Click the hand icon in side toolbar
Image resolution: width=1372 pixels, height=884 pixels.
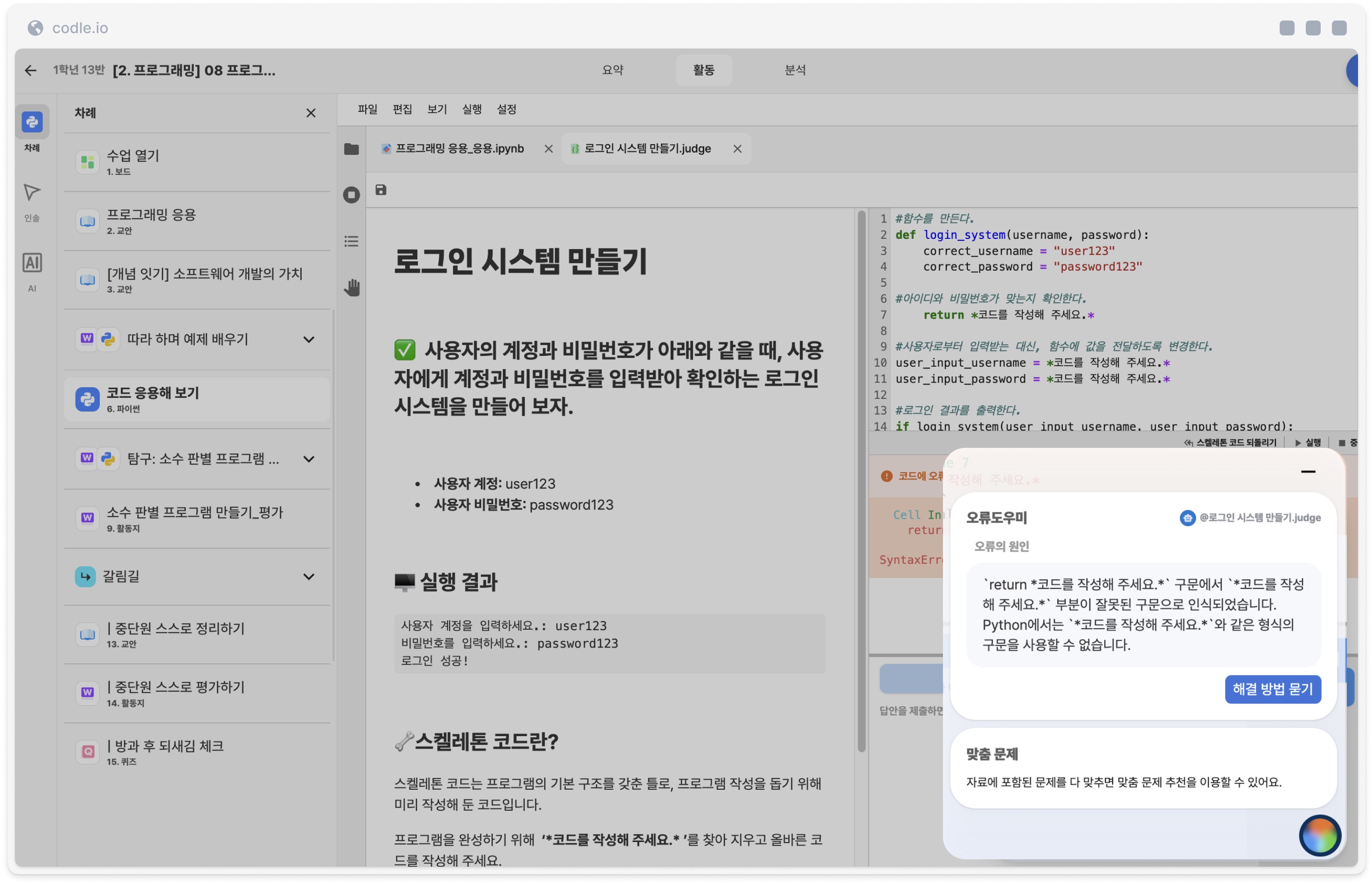point(351,287)
